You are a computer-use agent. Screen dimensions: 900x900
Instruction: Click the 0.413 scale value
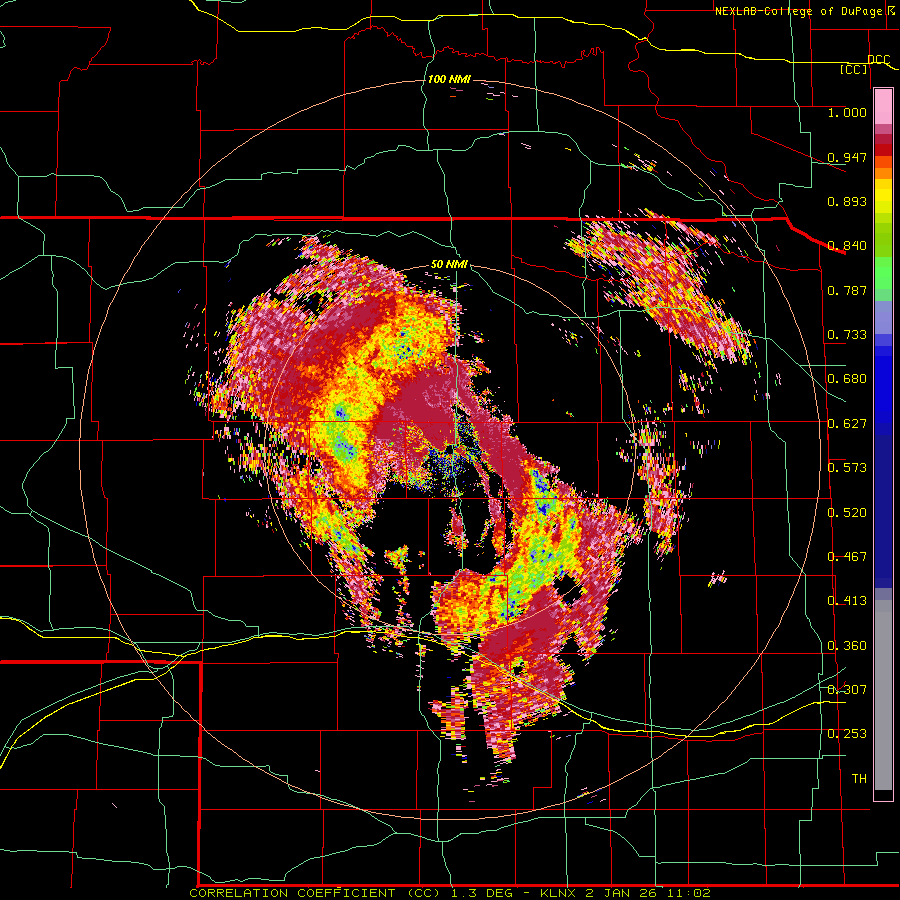pyautogui.click(x=847, y=601)
